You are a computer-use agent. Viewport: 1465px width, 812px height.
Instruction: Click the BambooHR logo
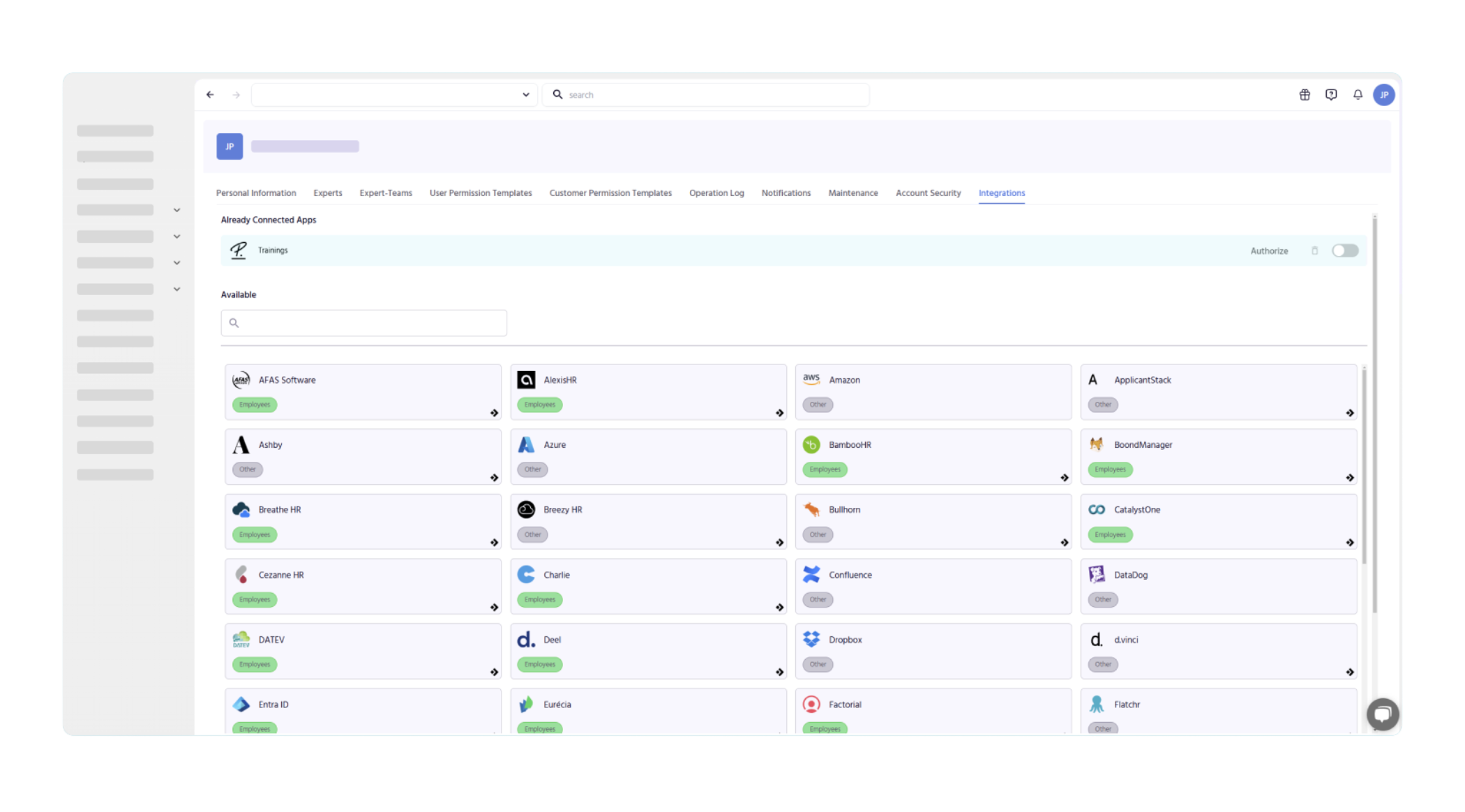click(x=811, y=444)
